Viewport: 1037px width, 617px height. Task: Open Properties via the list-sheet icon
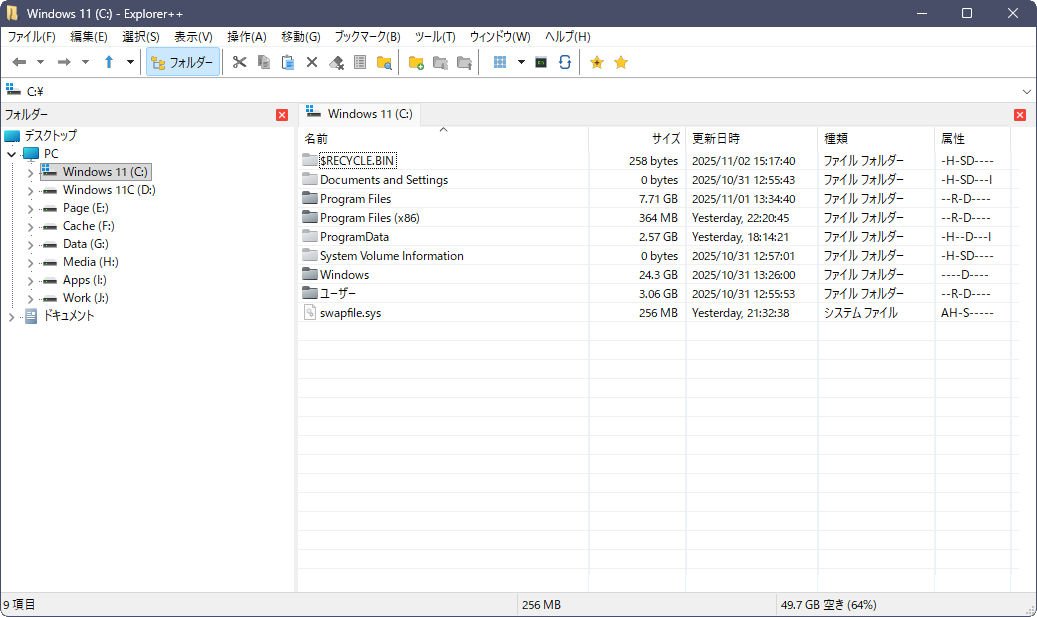360,62
